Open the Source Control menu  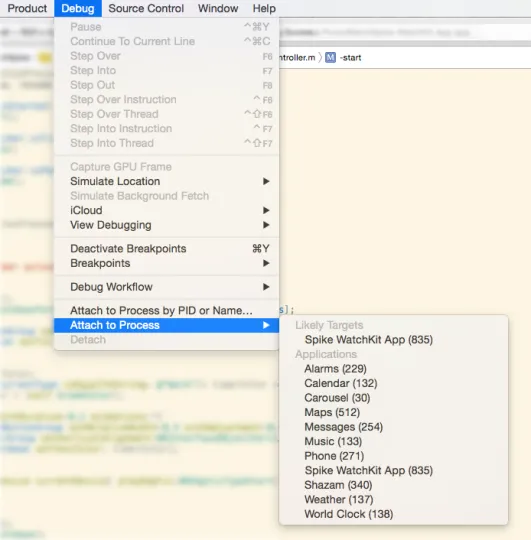(146, 8)
